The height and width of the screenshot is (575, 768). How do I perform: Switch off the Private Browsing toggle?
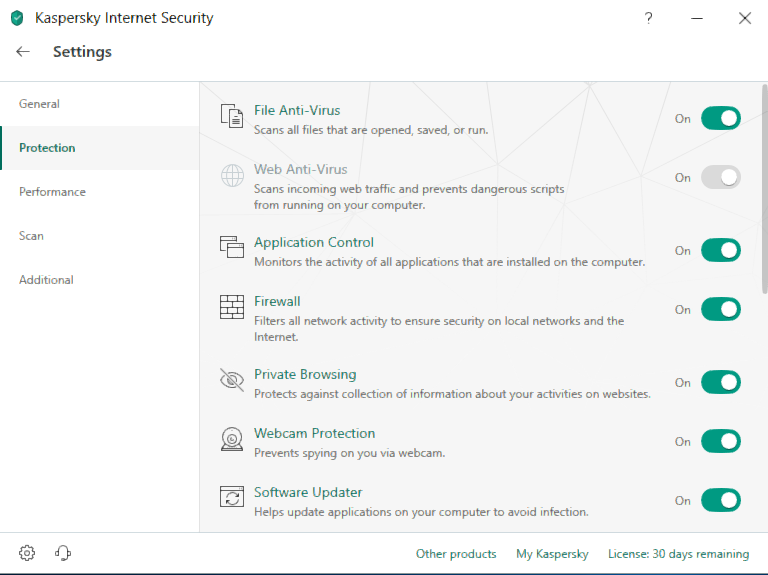point(720,382)
